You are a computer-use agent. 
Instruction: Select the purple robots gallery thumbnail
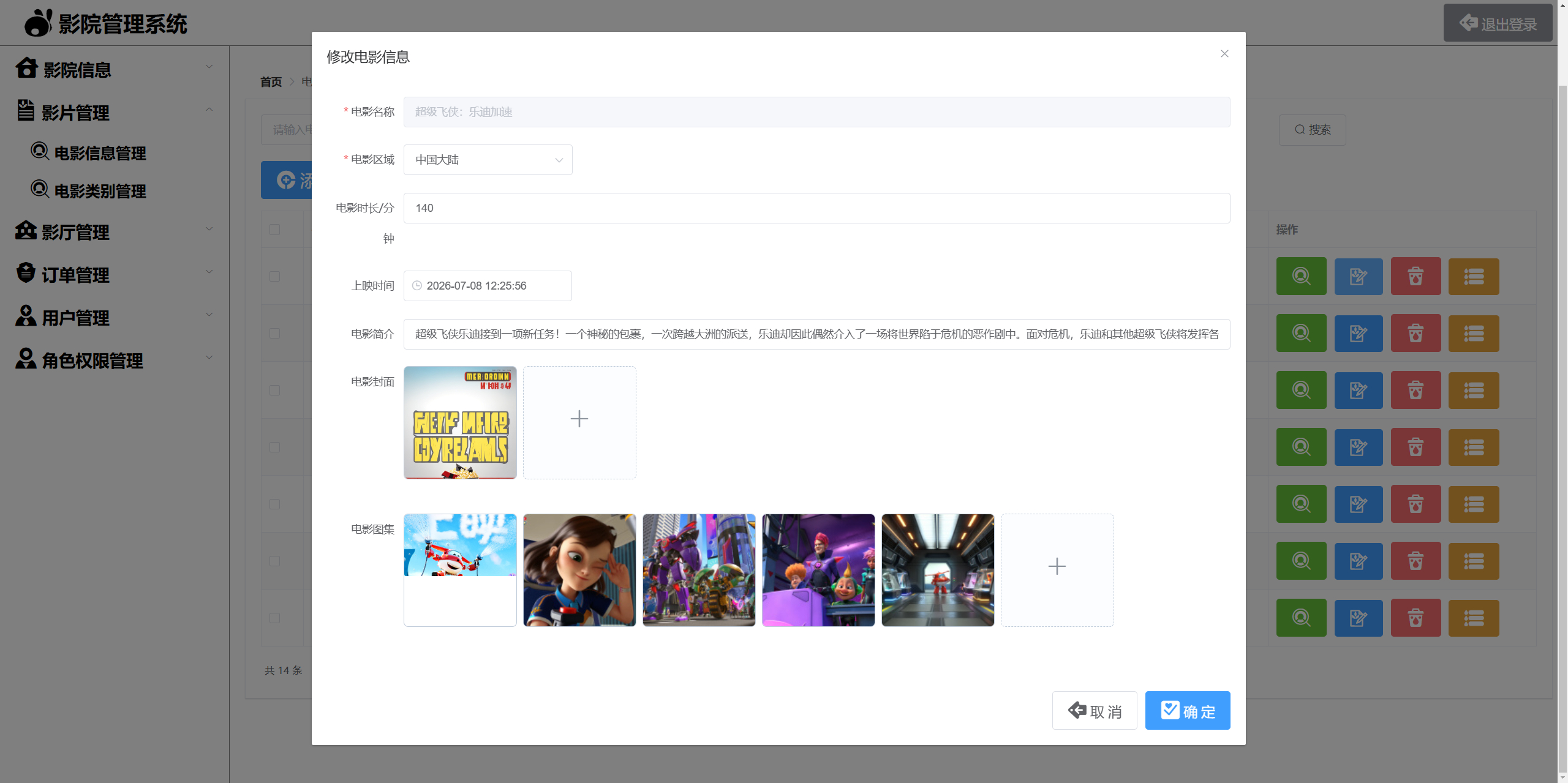click(x=699, y=570)
